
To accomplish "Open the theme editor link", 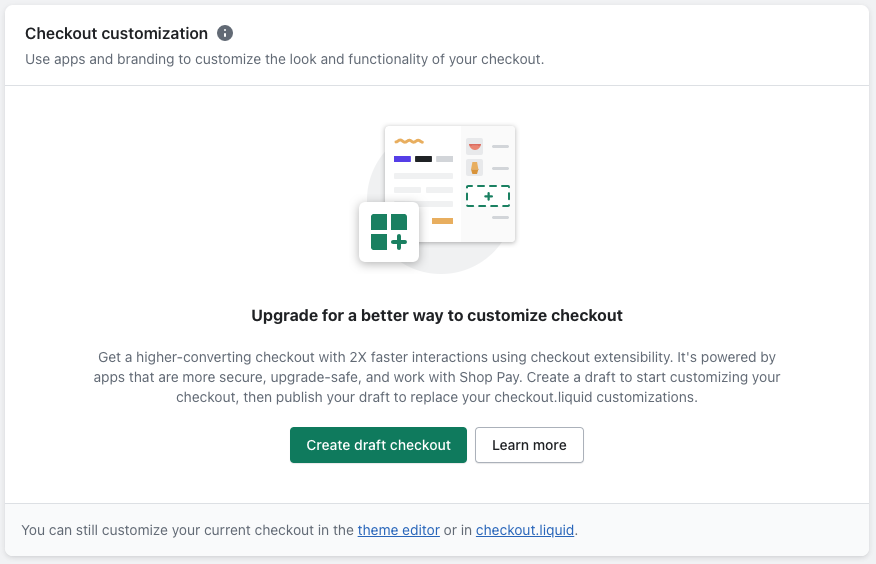I will click(x=398, y=530).
